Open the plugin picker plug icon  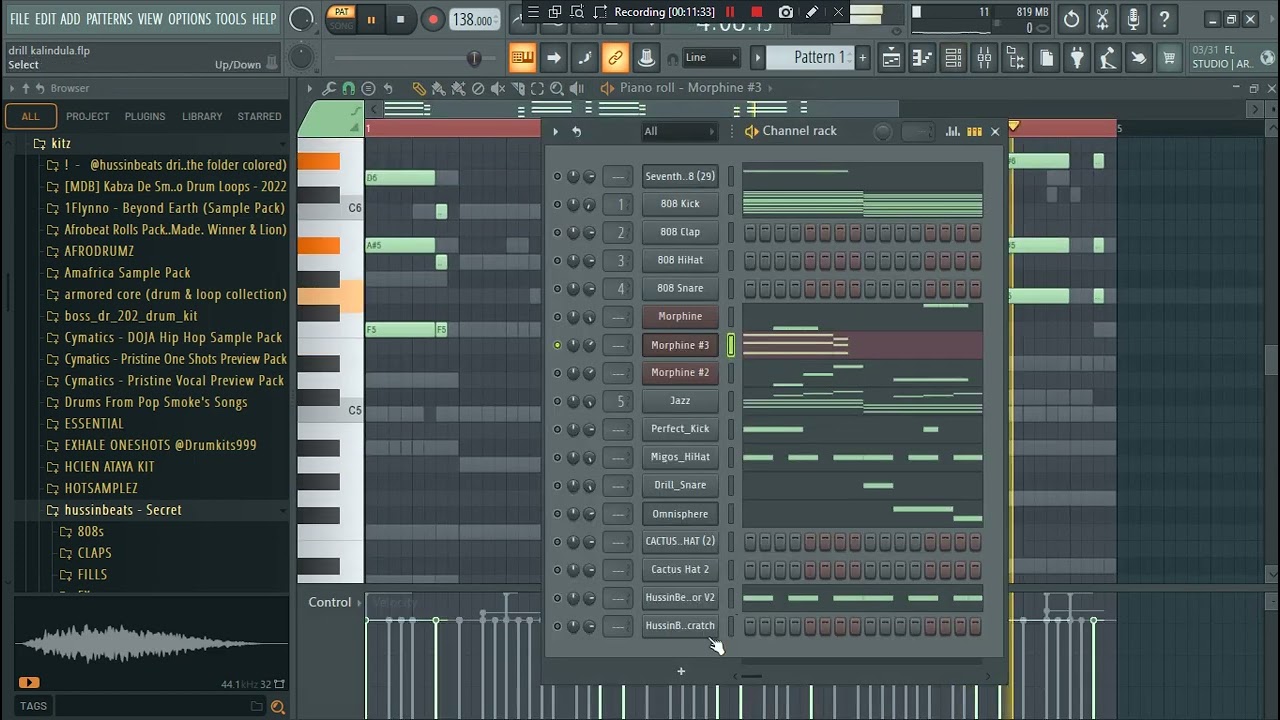click(1077, 58)
